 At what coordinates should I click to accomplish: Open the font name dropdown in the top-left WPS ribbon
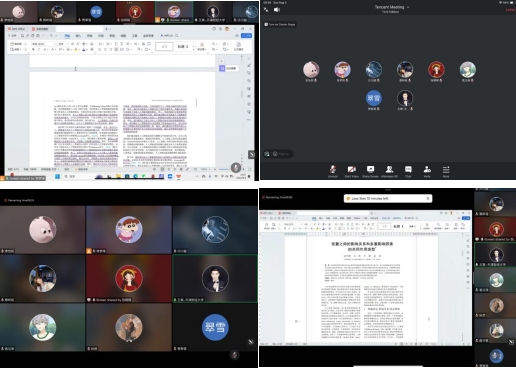[x=43, y=44]
